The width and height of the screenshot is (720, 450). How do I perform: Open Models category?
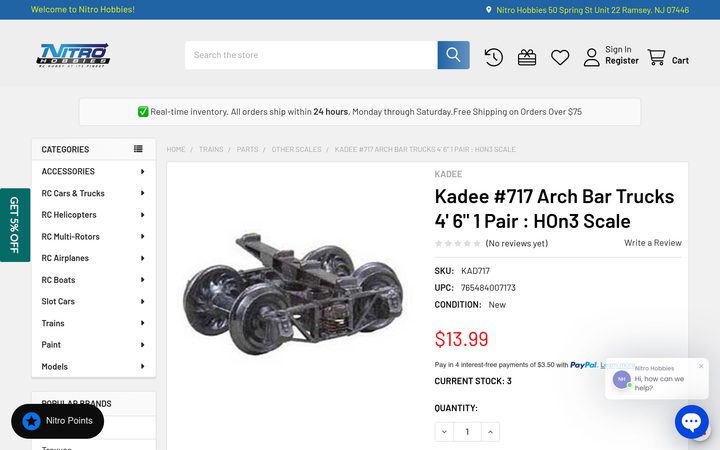[54, 366]
